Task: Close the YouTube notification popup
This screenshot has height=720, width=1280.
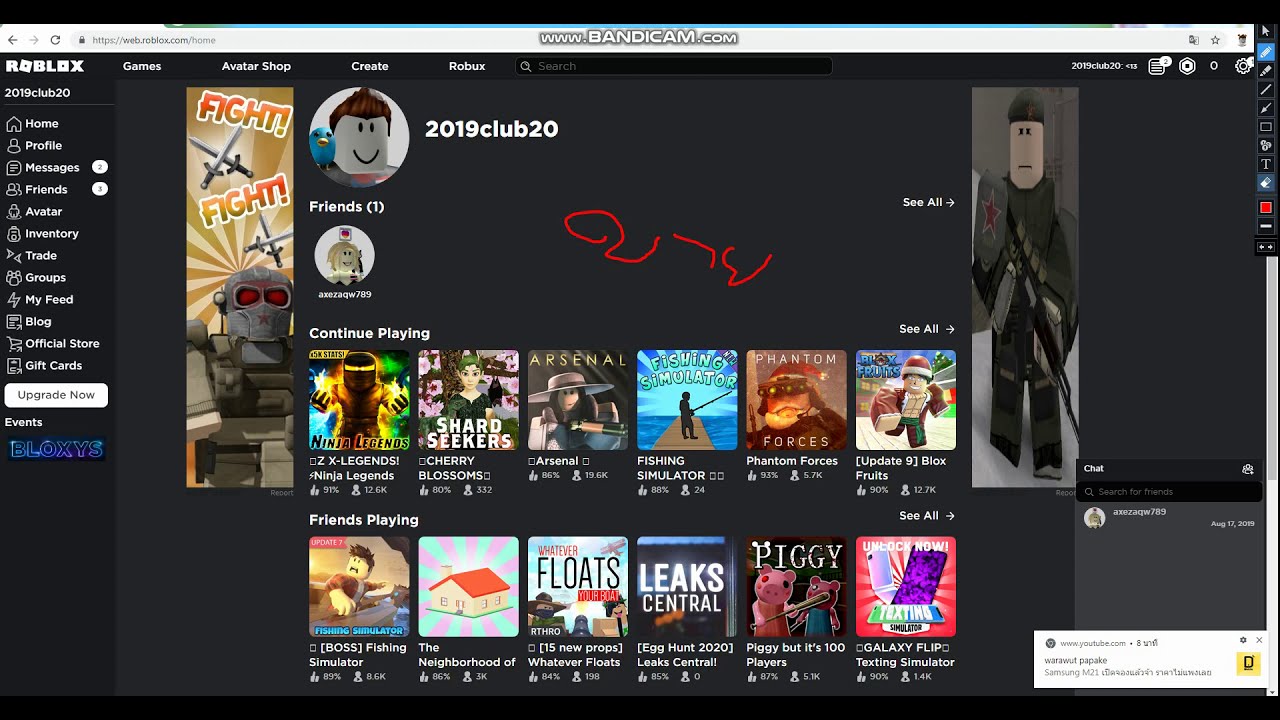Action: click(x=1259, y=640)
